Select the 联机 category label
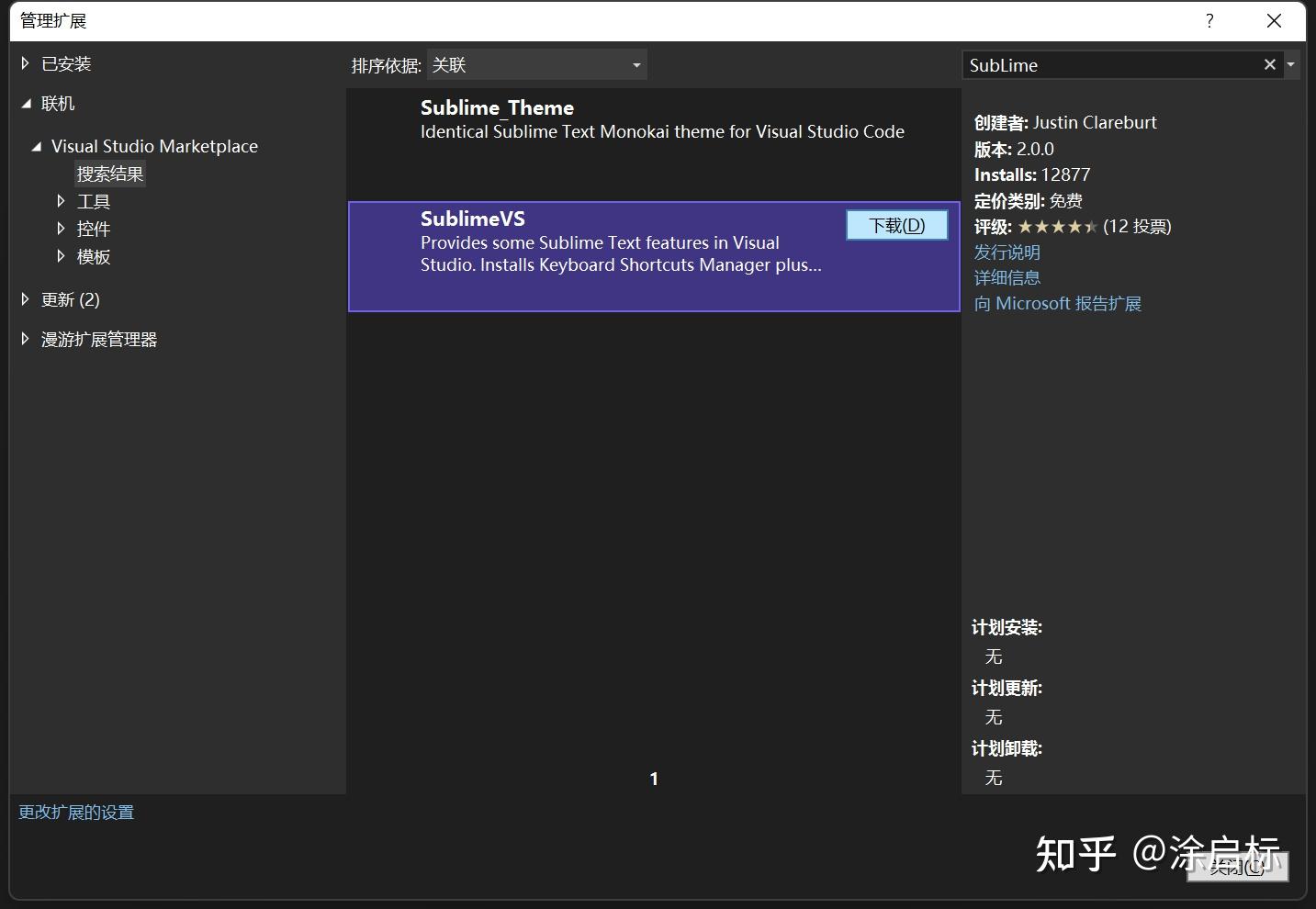This screenshot has width=1316, height=909. pos(58,104)
